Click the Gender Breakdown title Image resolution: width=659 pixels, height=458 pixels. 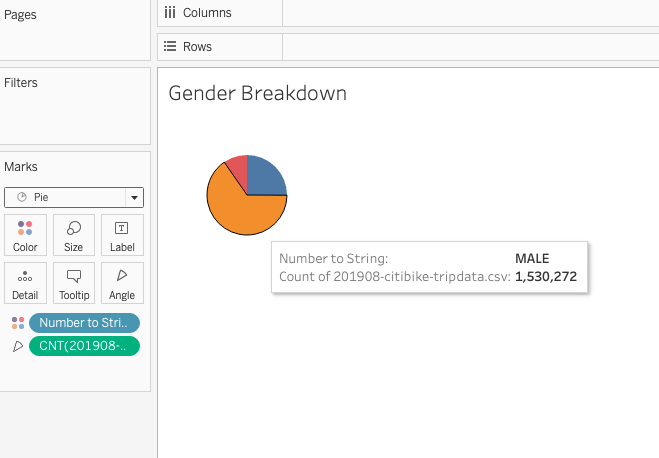pos(258,93)
